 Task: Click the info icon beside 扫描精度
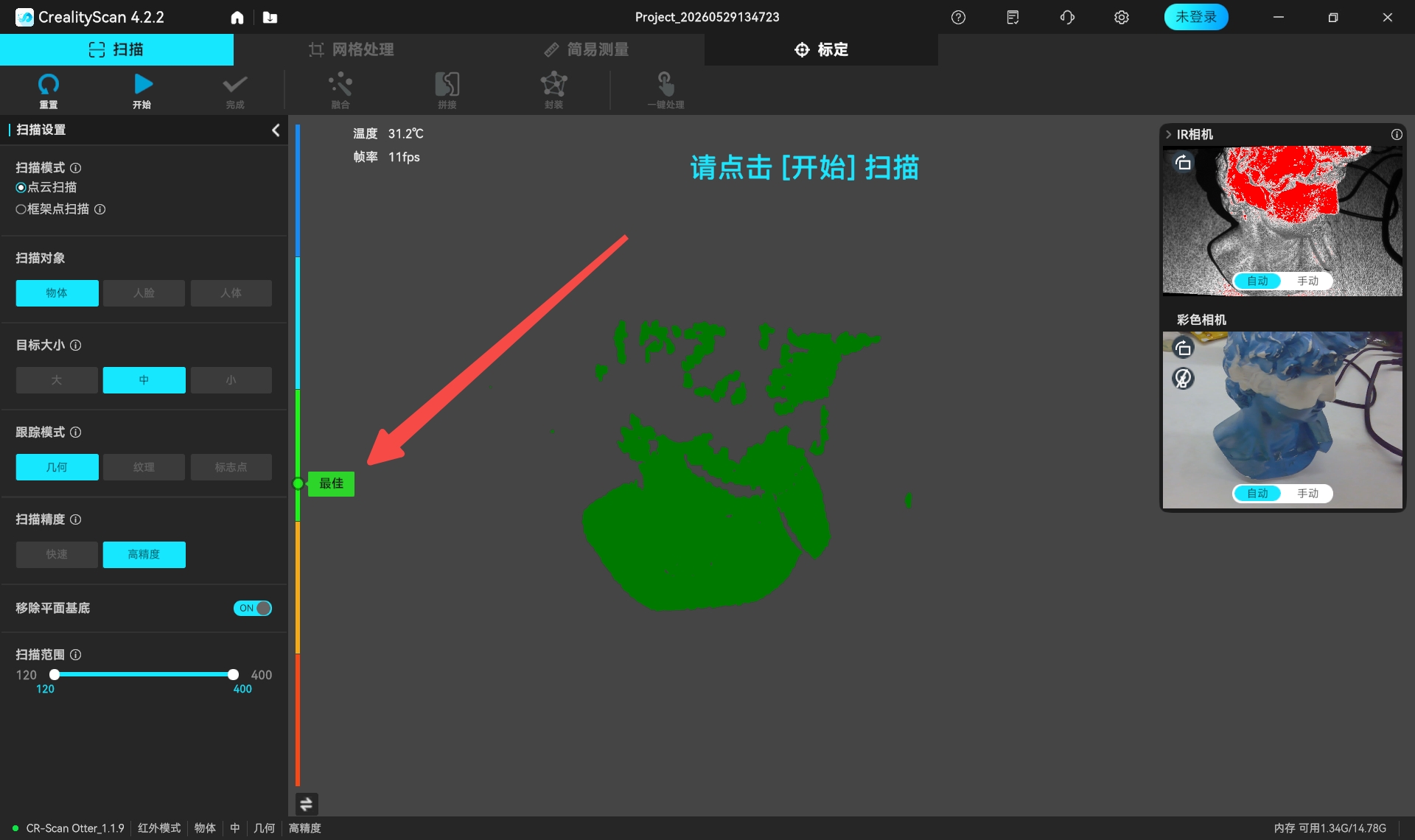tap(75, 519)
